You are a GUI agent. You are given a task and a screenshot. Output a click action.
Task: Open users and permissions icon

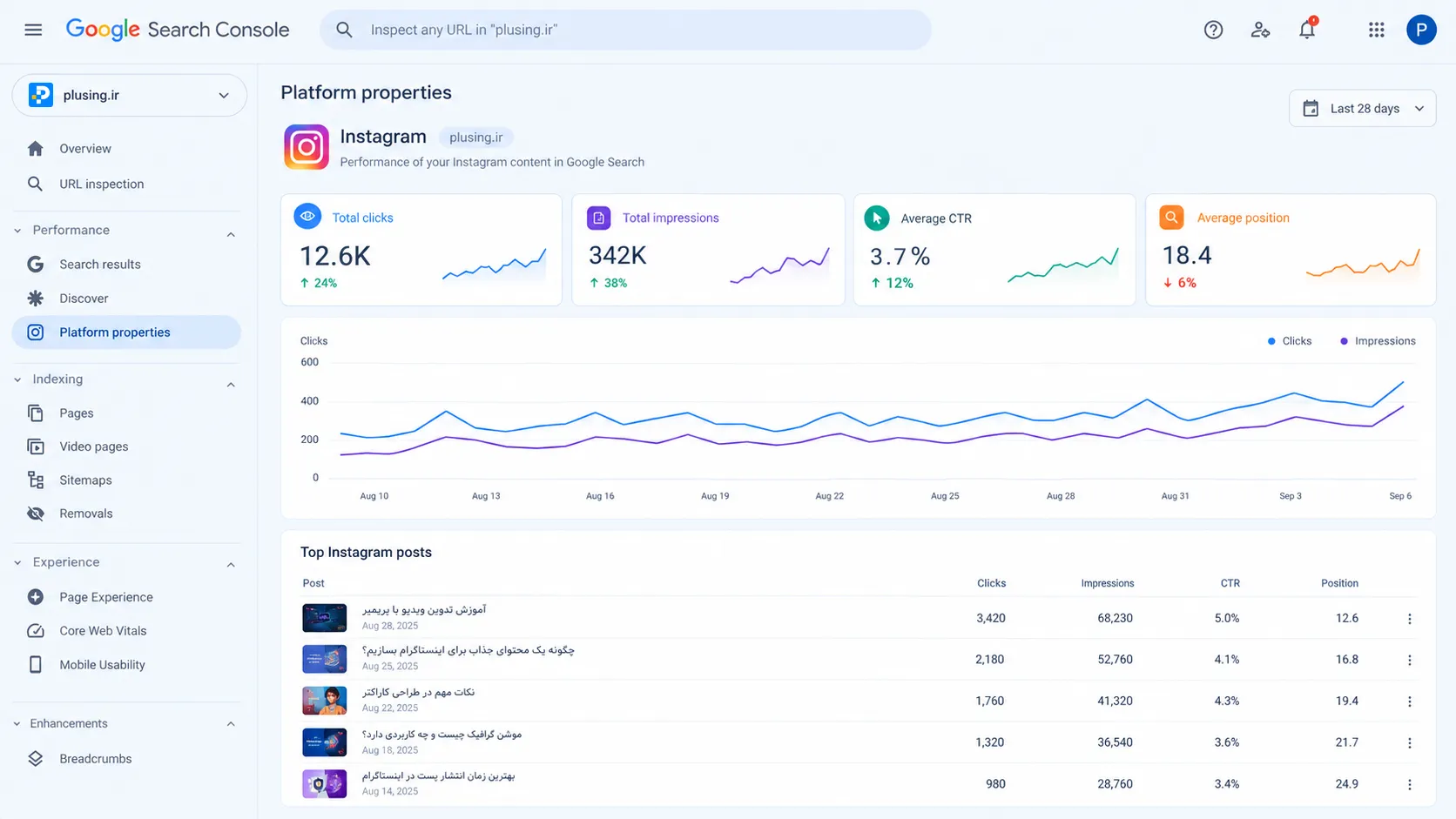1260,30
